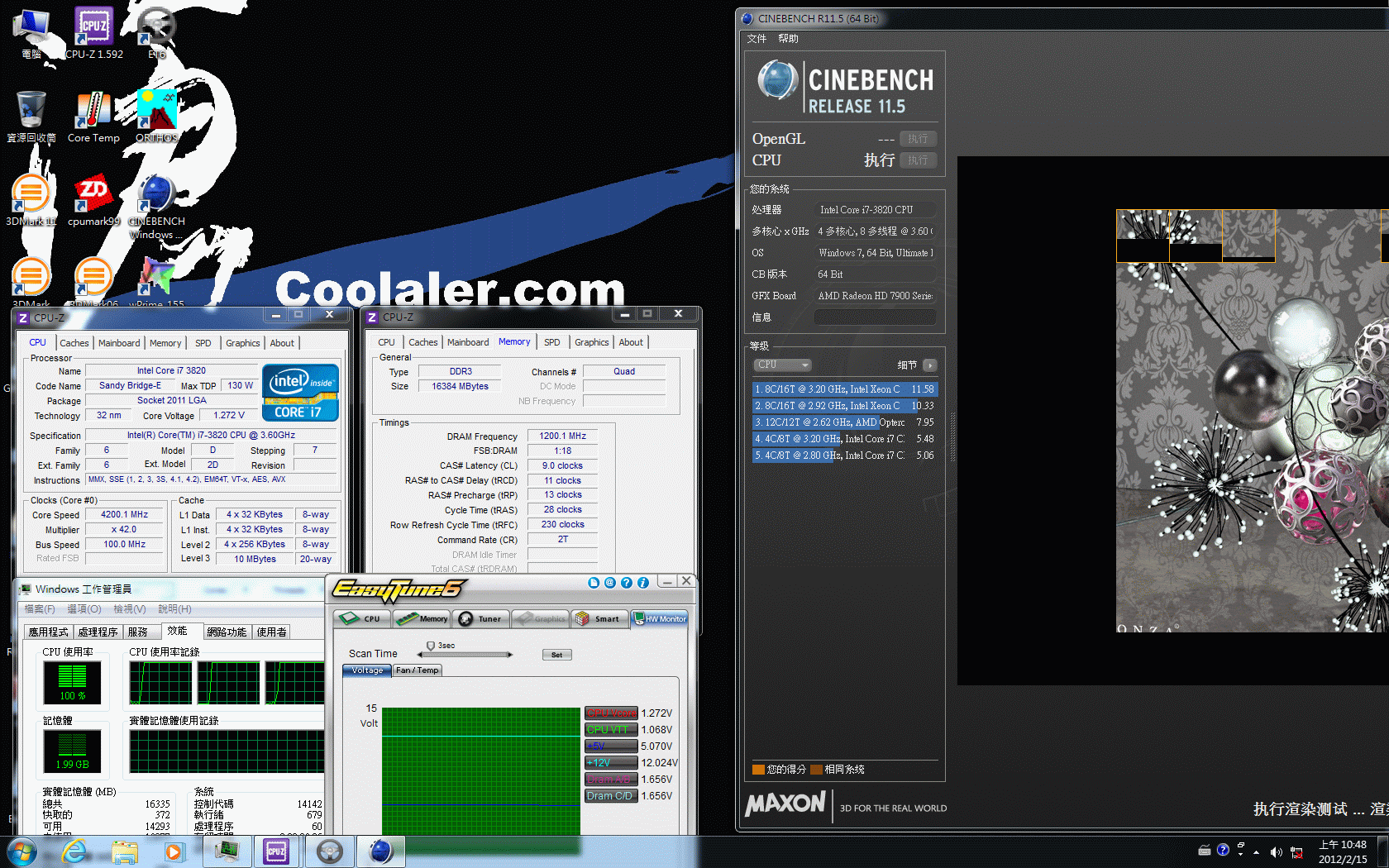Switch to Task Manager in the taskbar
Viewport: 1389px width, 868px height.
pyautogui.click(x=226, y=851)
